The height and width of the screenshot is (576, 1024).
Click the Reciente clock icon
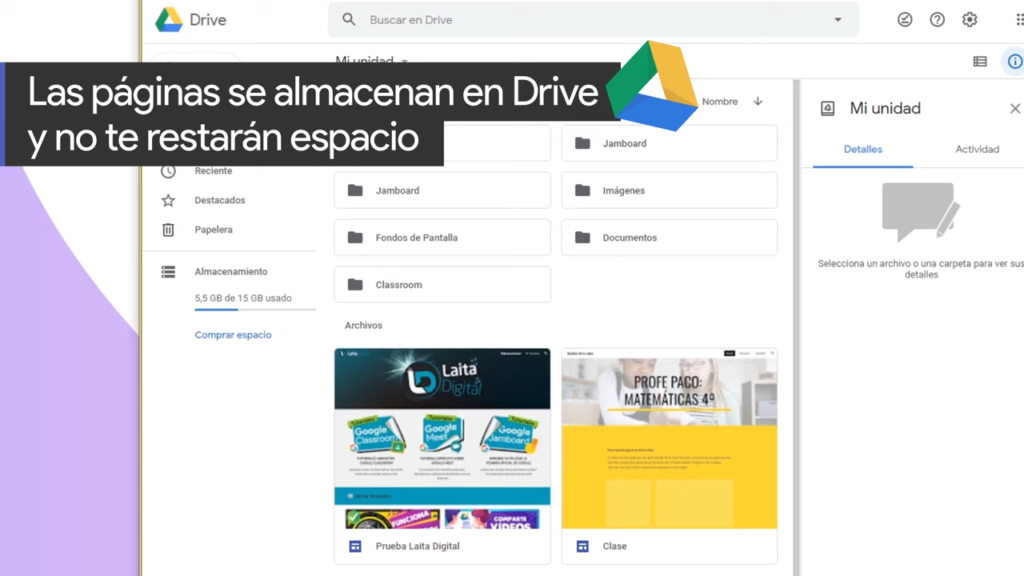click(x=168, y=171)
